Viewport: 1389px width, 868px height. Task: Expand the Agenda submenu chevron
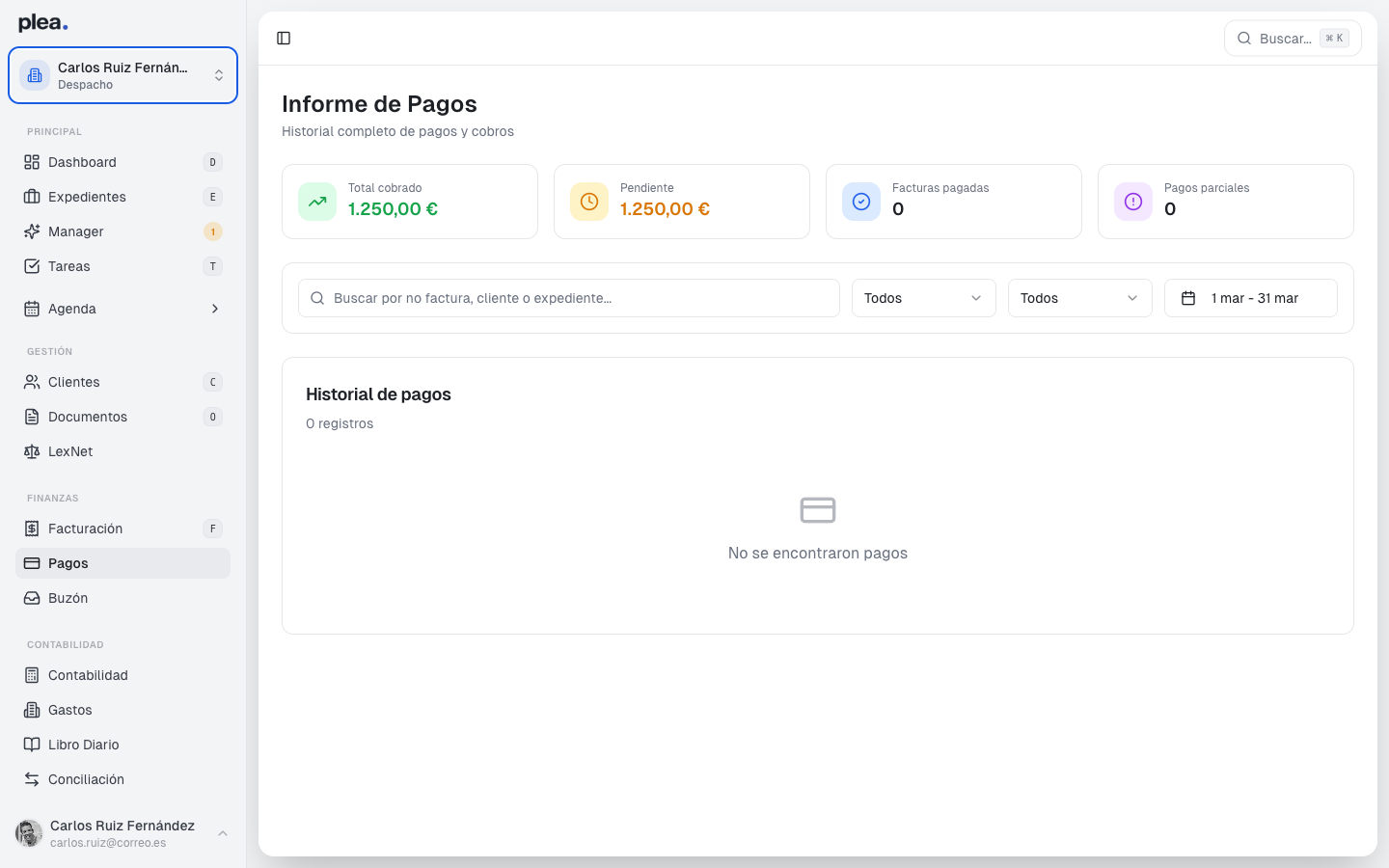215,309
